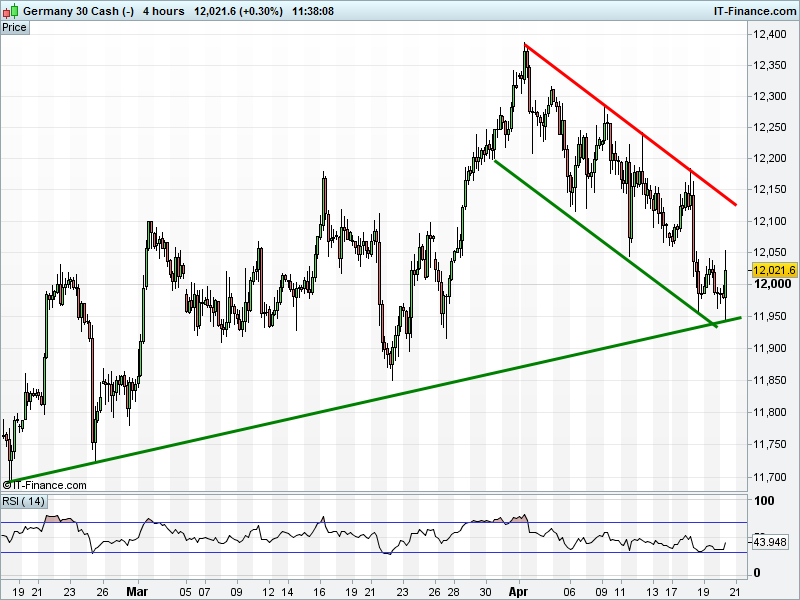800x600 pixels.
Task: Click the 11,850 price axis label
Action: click(770, 380)
